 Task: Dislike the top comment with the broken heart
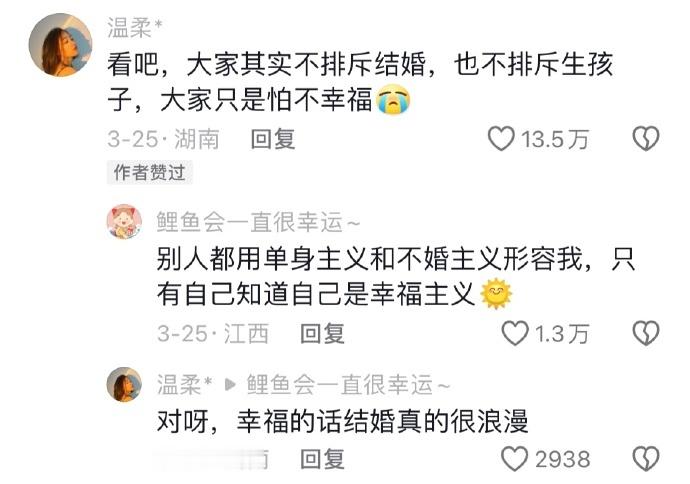646,139
